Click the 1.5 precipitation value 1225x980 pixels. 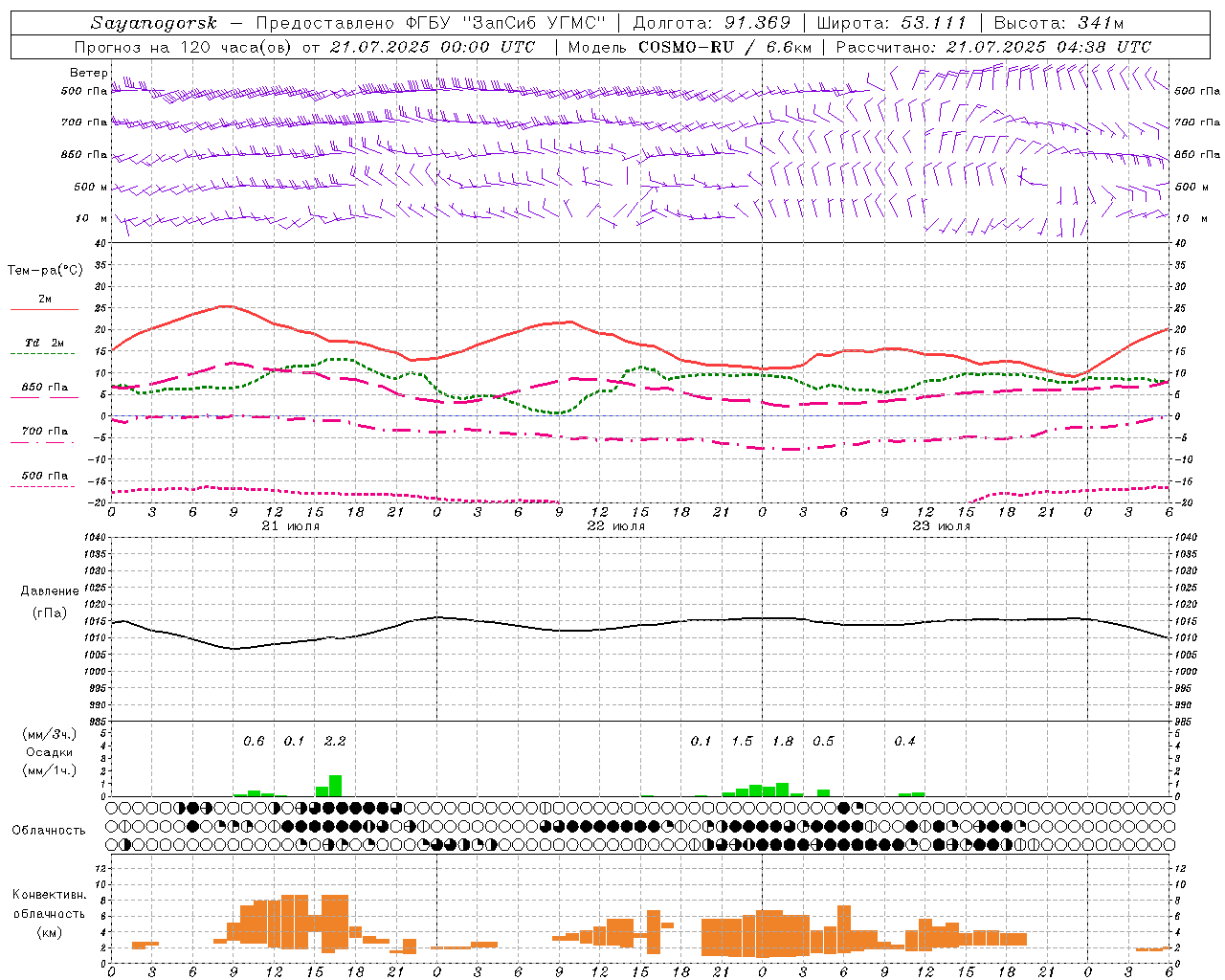click(x=742, y=741)
